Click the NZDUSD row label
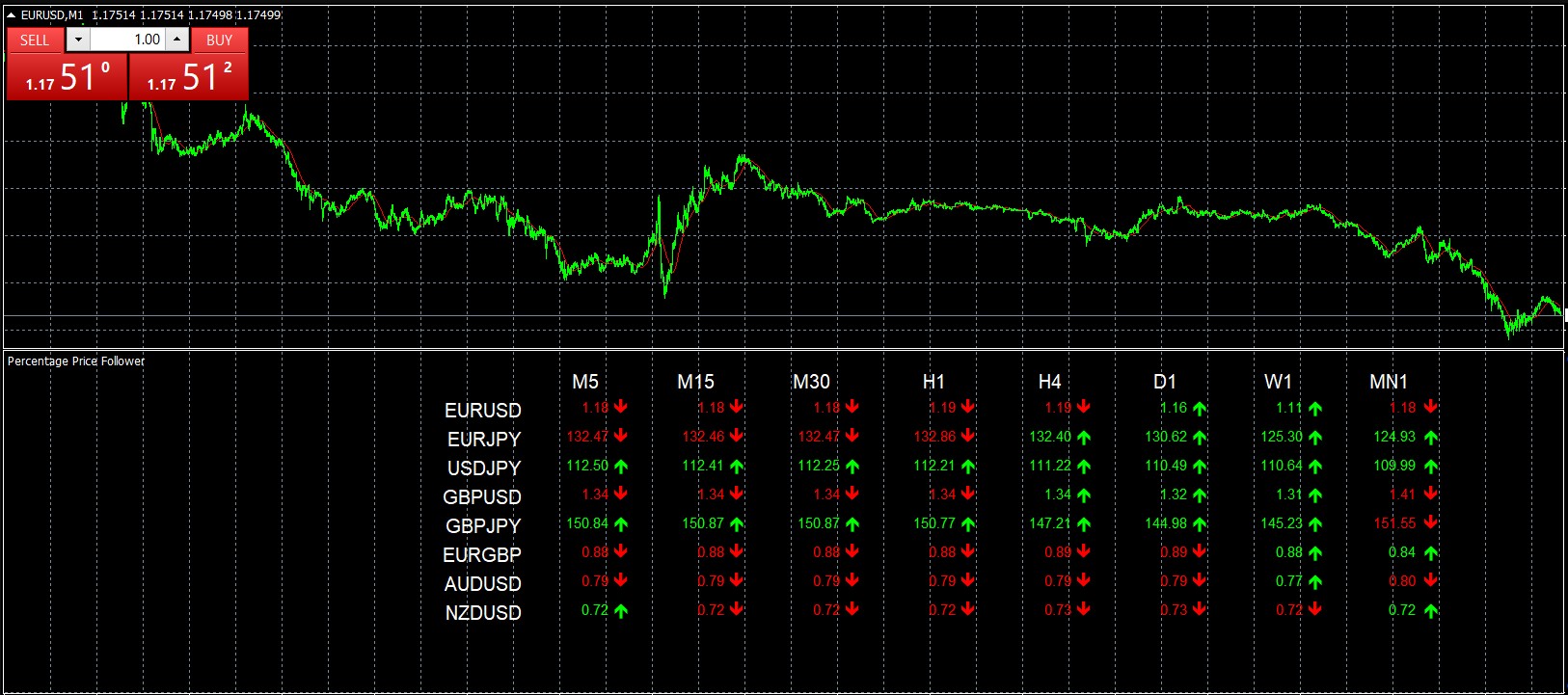This screenshot has width=1568, height=695. pos(483,613)
